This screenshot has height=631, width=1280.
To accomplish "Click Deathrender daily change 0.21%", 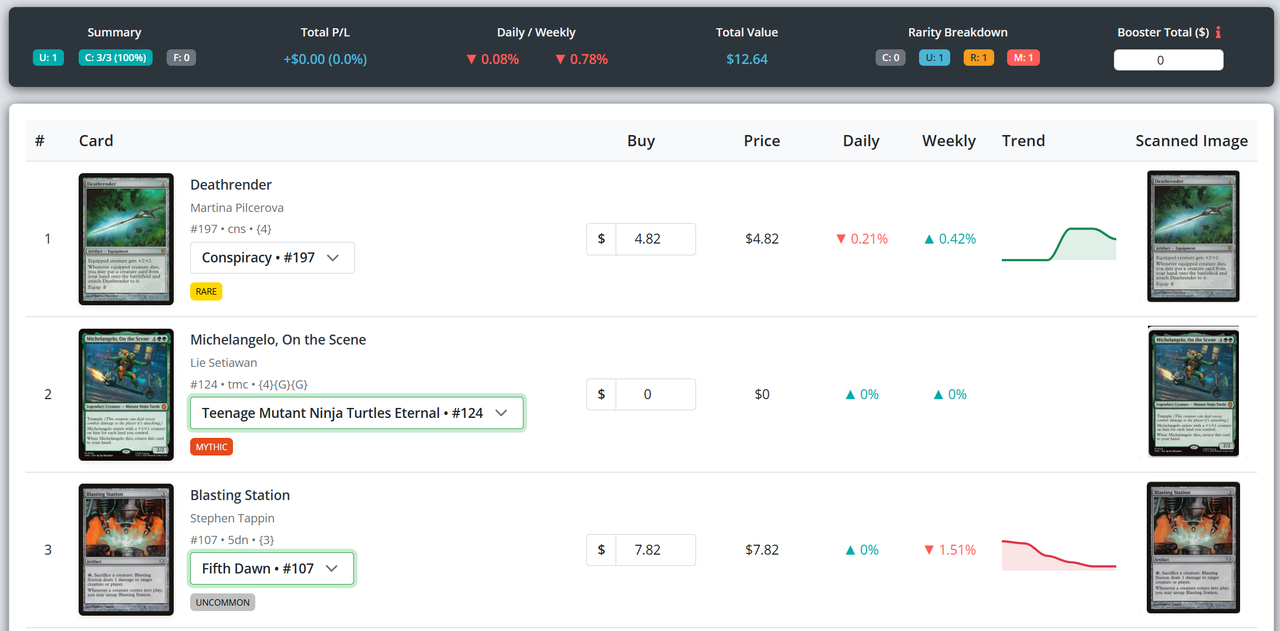I will [861, 239].
